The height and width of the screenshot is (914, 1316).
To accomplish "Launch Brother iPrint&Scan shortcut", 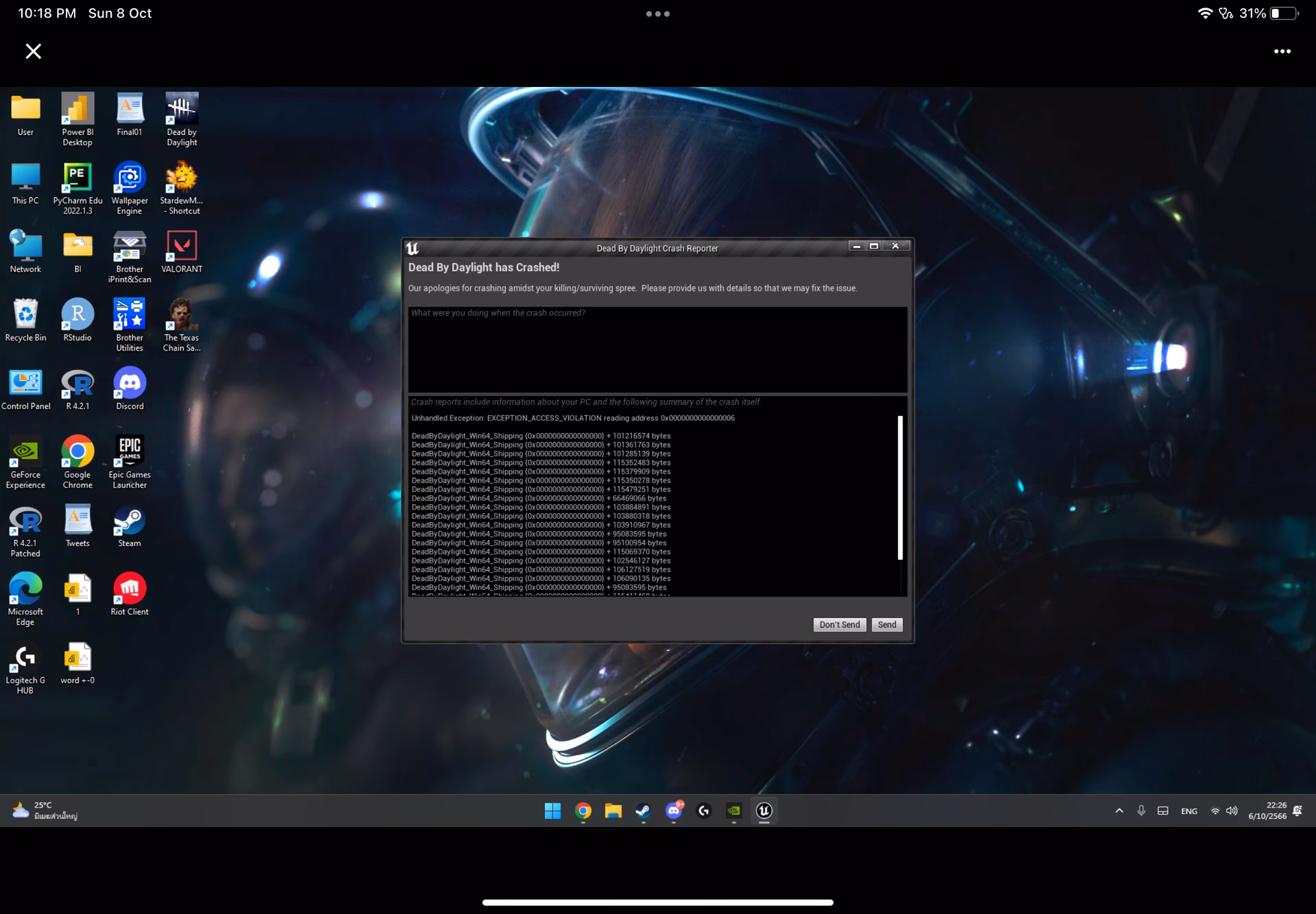I will (x=130, y=257).
